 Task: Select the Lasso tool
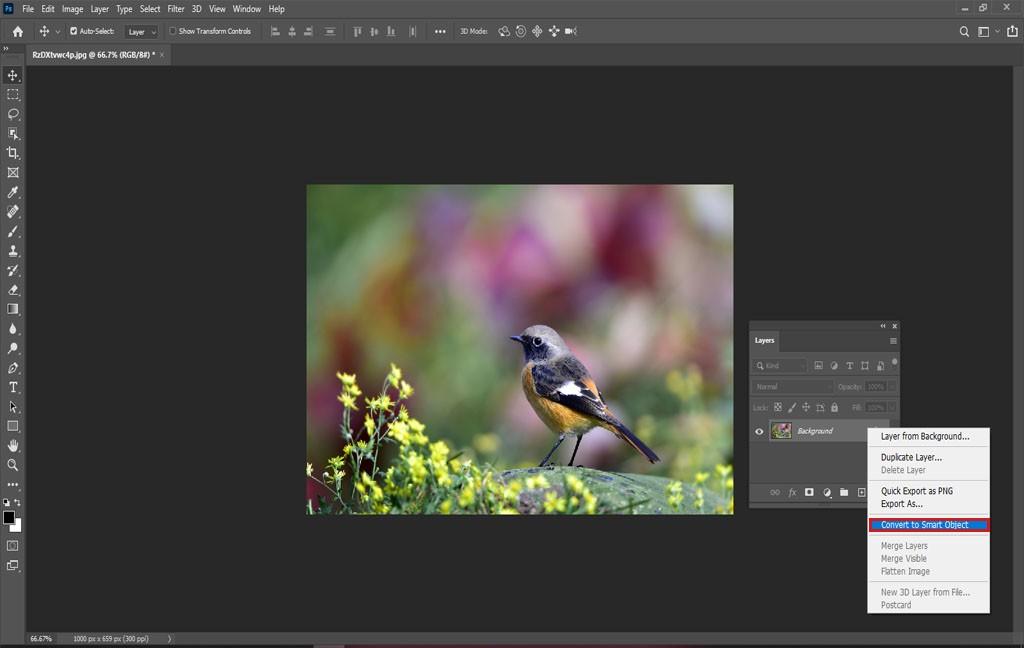tap(12, 114)
